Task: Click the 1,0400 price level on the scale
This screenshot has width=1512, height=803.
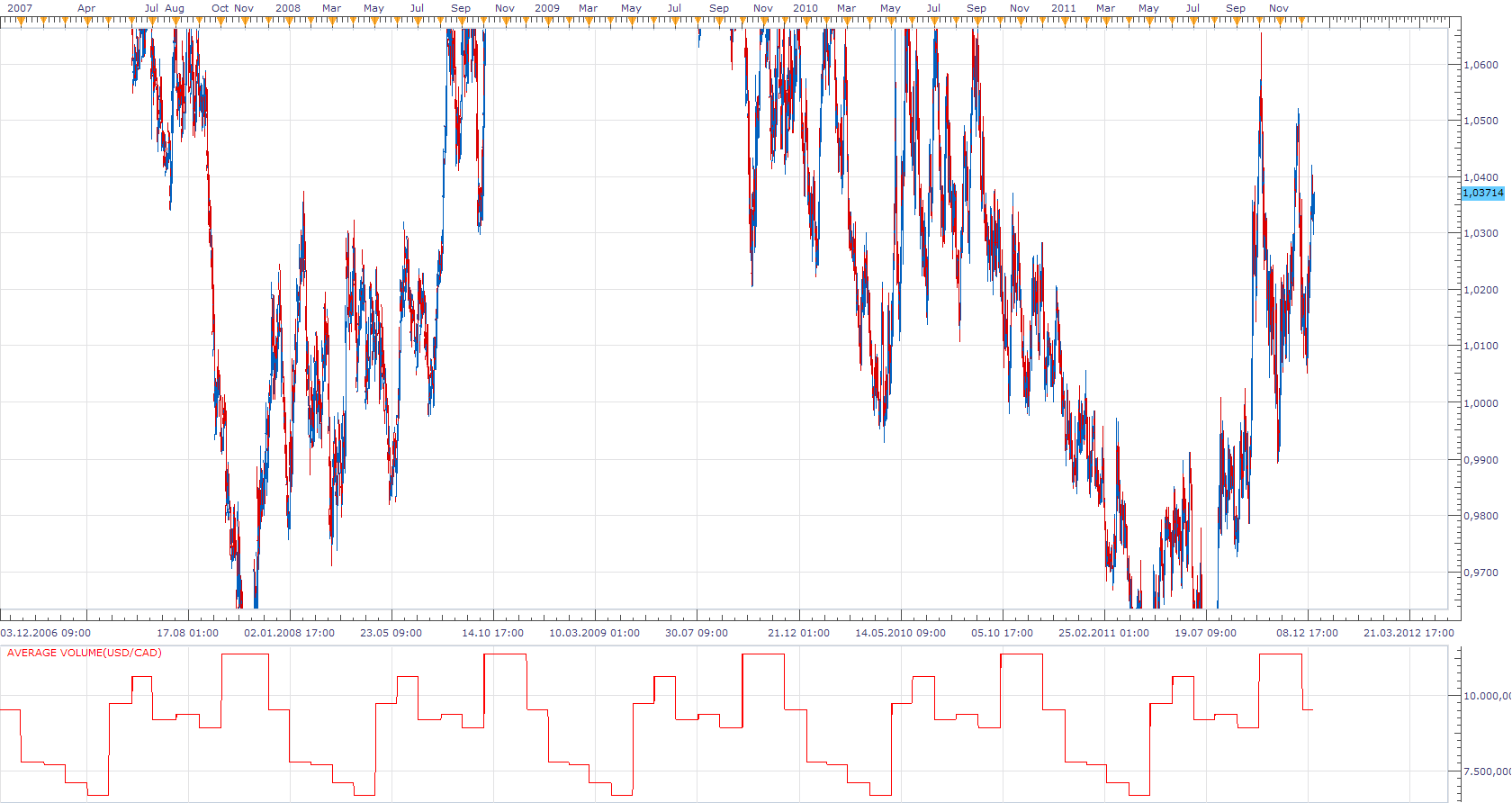Action: [1481, 177]
